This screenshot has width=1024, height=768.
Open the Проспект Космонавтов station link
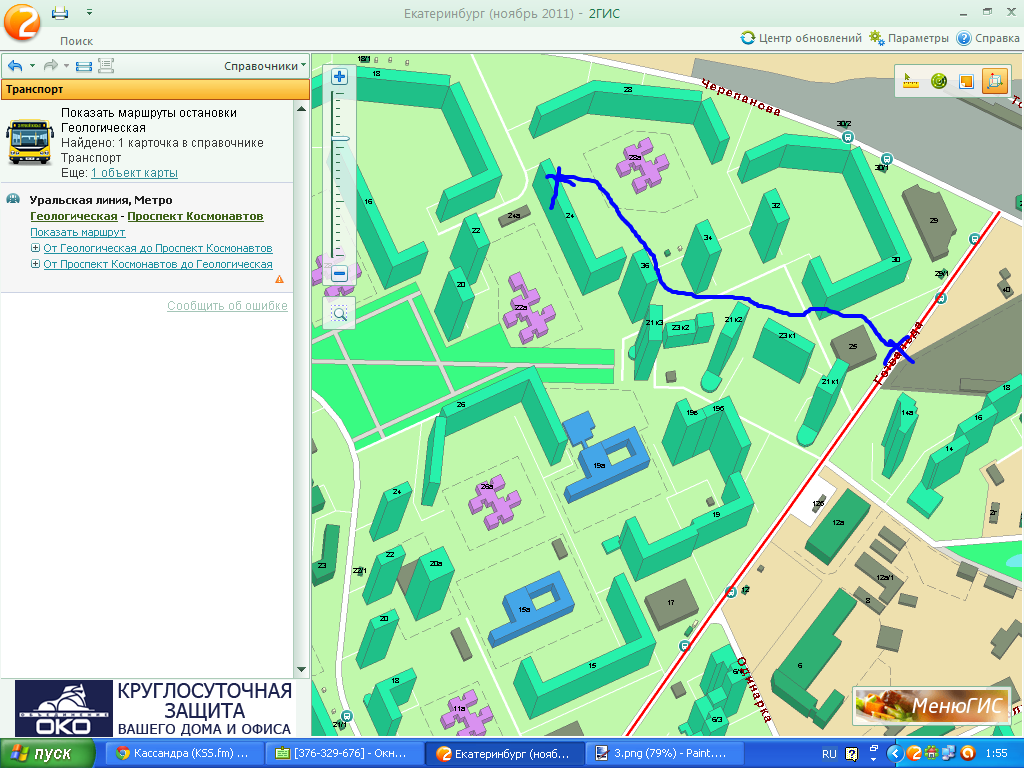[x=195, y=216]
